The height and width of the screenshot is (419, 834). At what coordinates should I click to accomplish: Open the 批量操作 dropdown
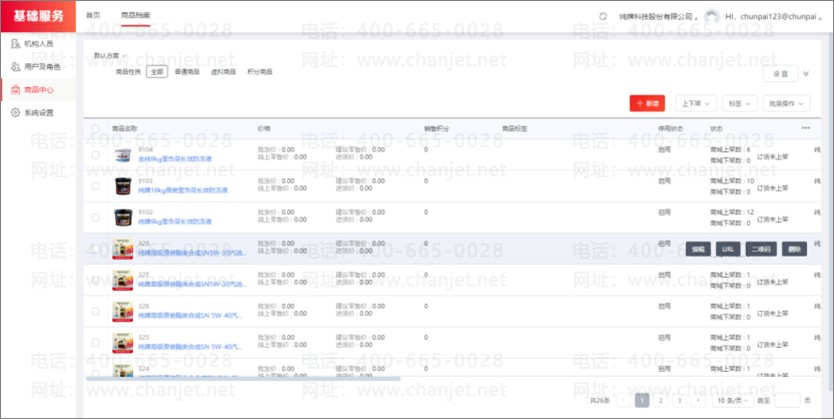(787, 103)
